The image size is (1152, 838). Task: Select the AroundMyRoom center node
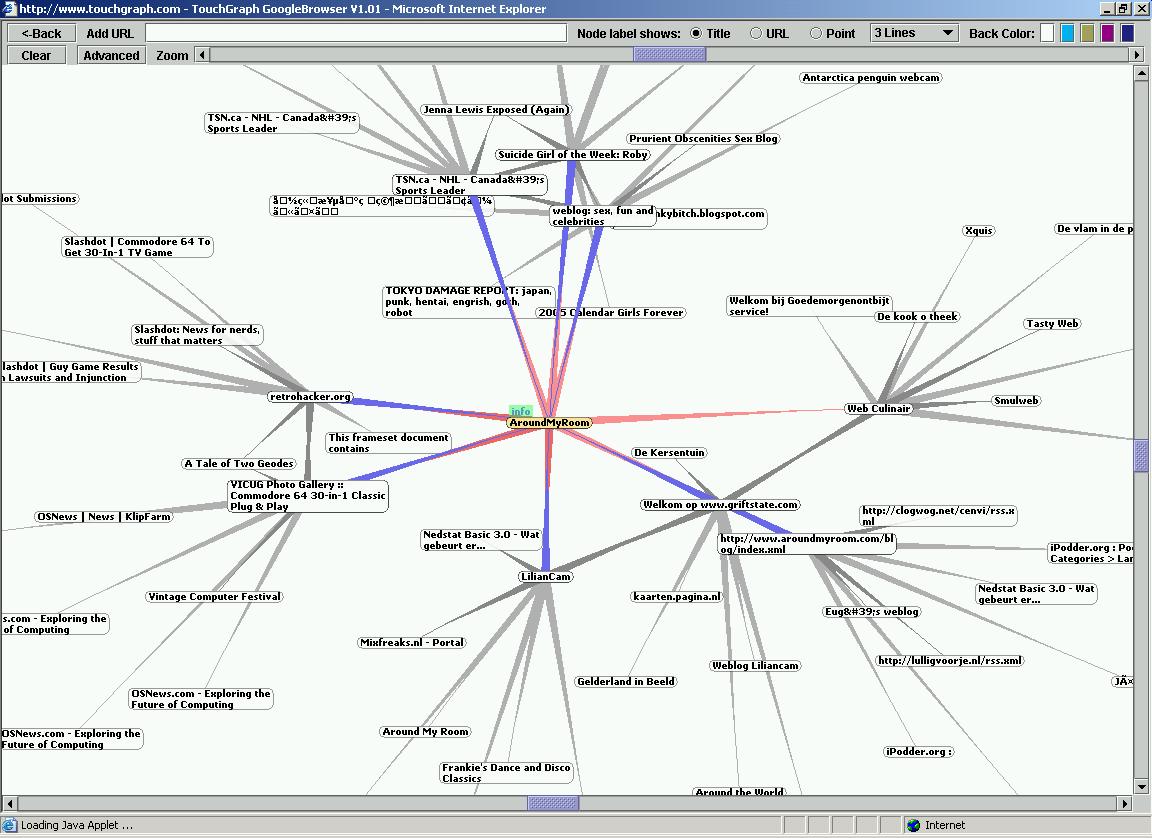[550, 422]
